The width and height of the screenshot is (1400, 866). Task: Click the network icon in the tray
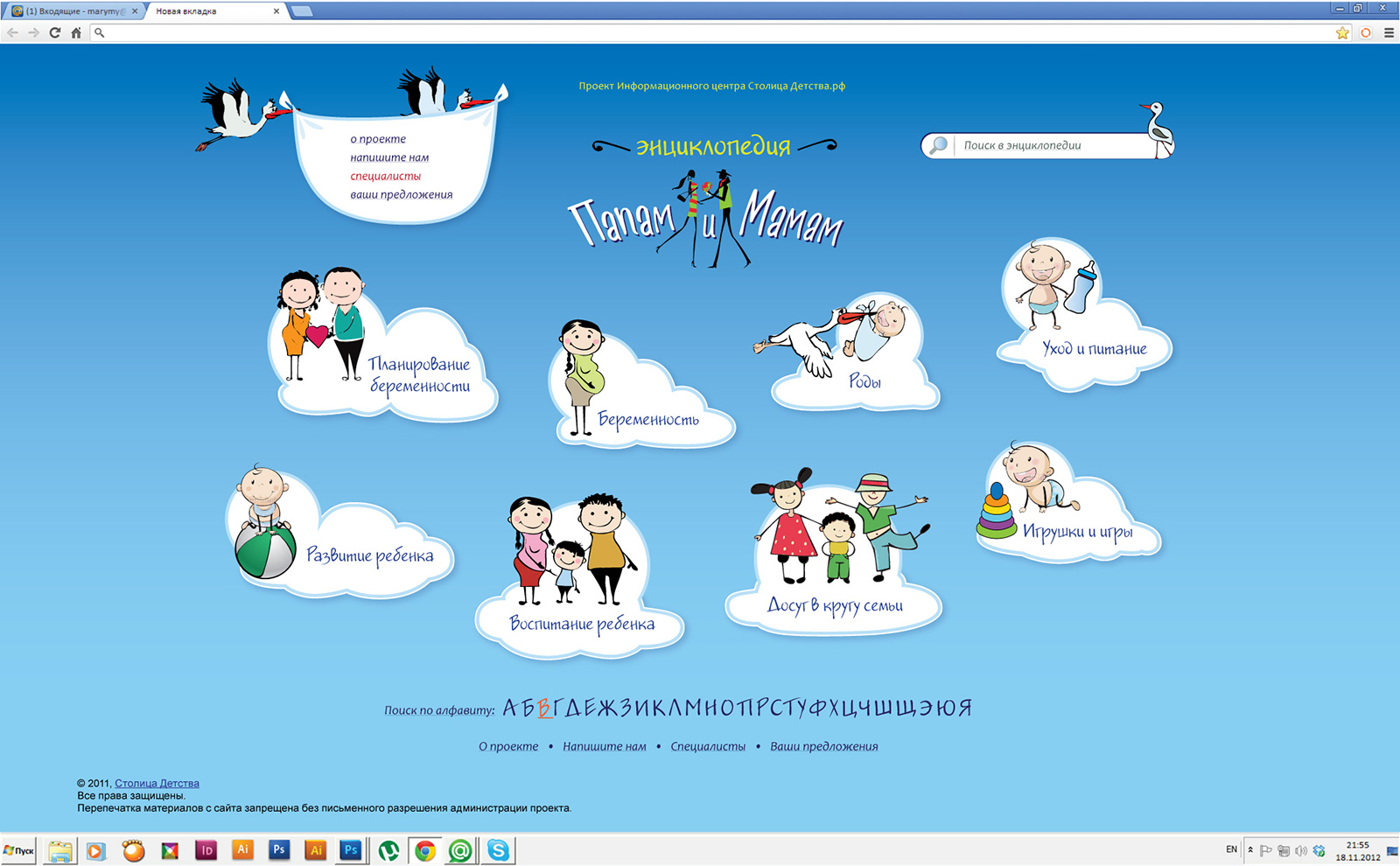click(1284, 850)
